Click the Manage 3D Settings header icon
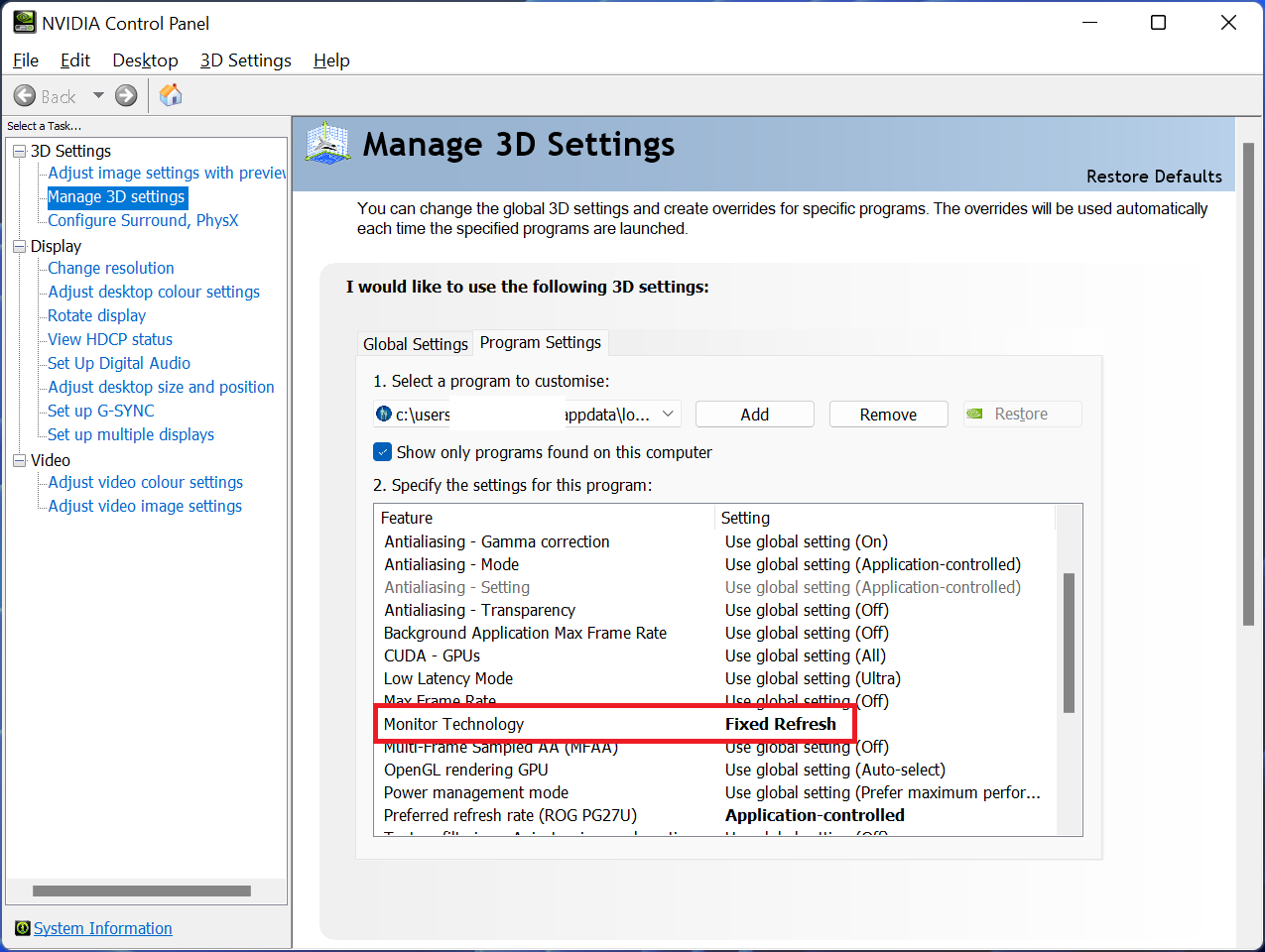The height and width of the screenshot is (952, 1265). [328, 144]
